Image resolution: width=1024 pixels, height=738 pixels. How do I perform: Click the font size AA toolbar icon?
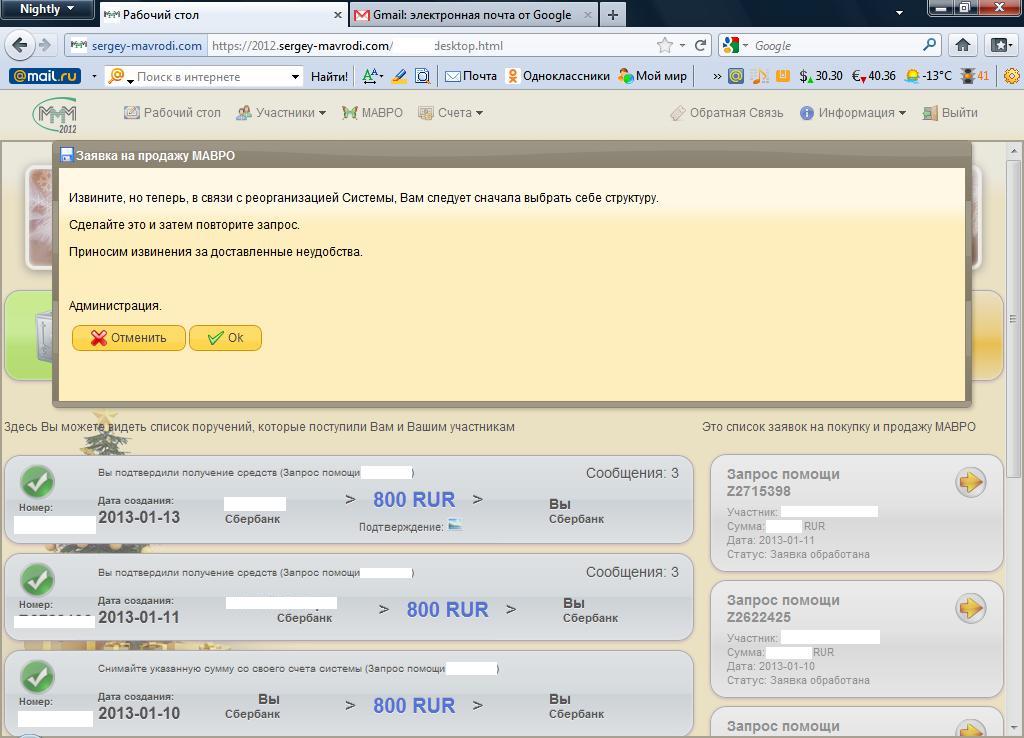click(x=372, y=76)
